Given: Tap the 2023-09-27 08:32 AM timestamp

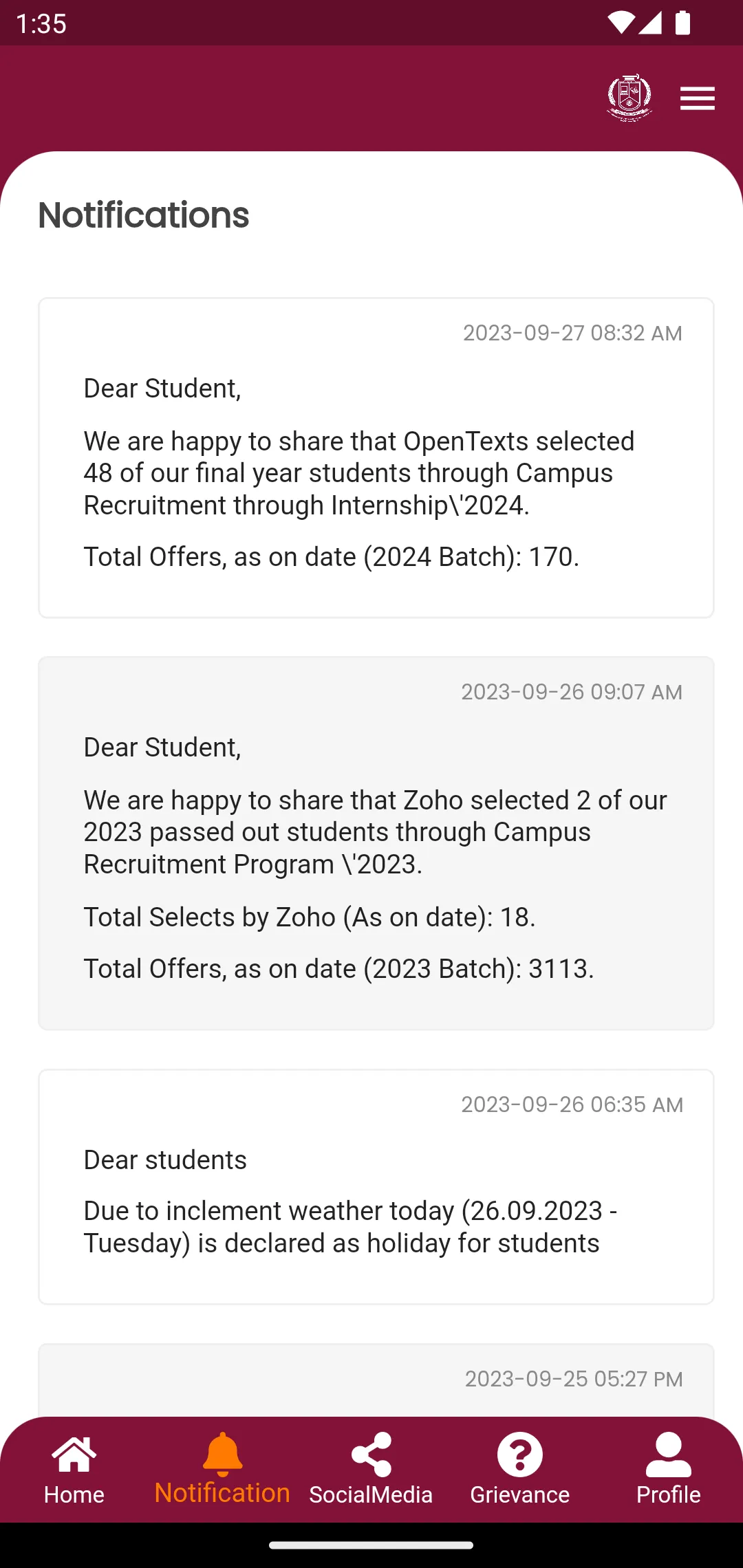Looking at the screenshot, I should coord(572,333).
